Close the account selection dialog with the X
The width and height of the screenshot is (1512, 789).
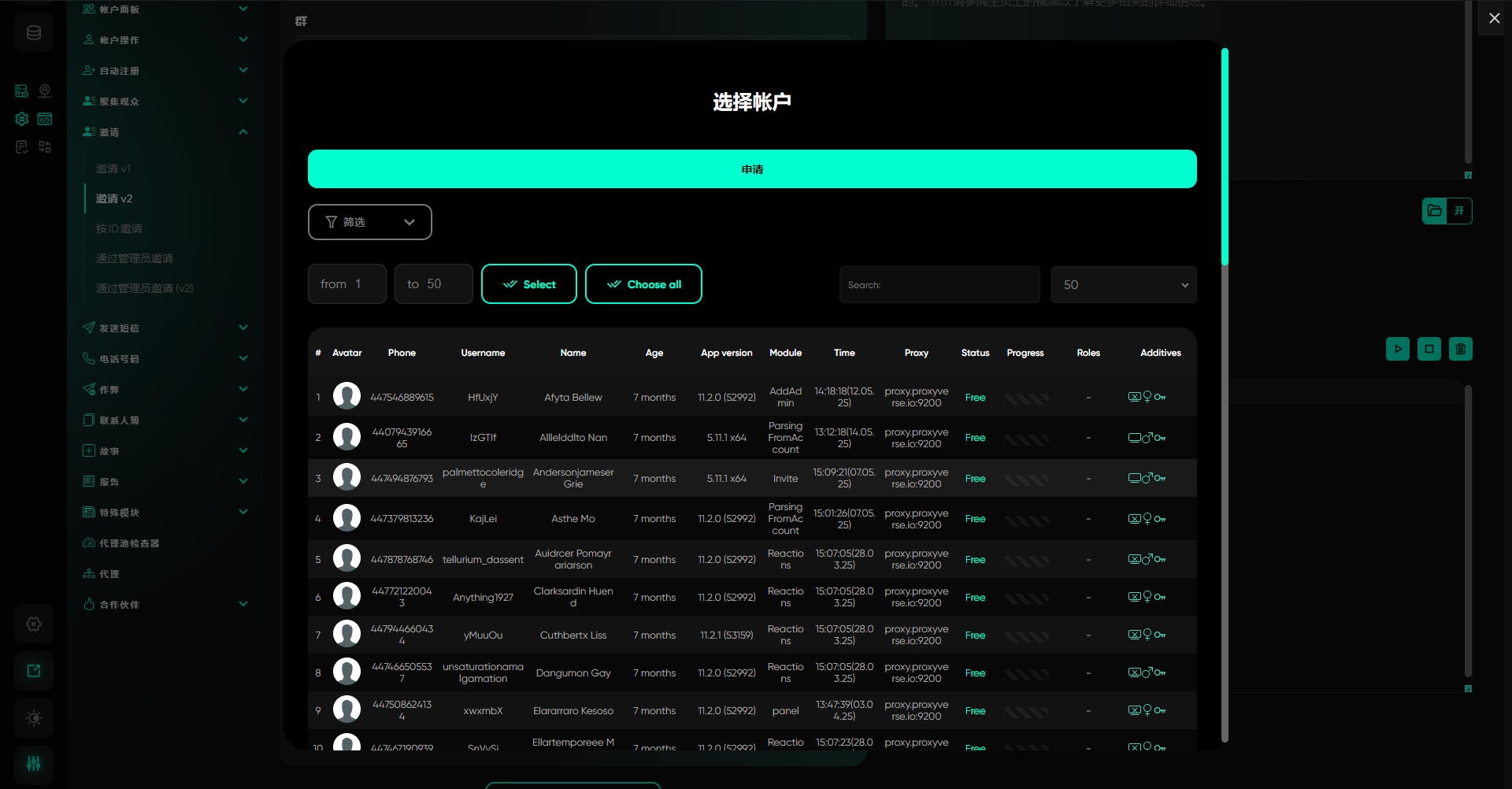pos(1494,18)
